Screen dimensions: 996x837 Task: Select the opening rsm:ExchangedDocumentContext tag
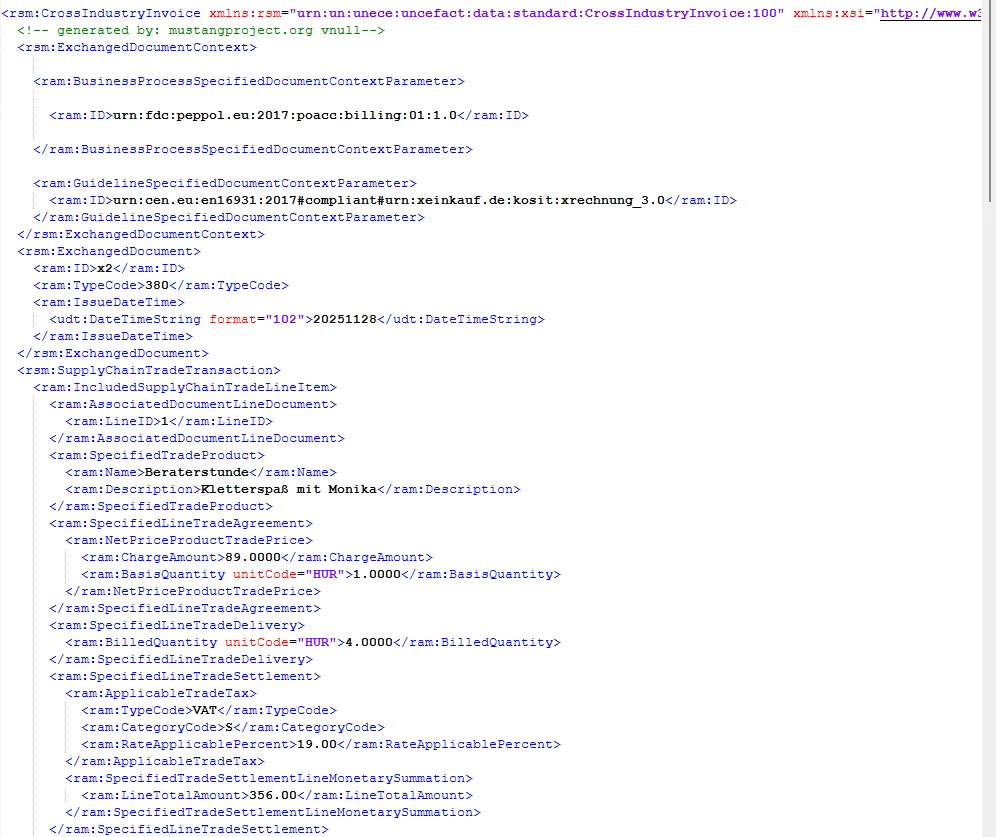pos(136,48)
